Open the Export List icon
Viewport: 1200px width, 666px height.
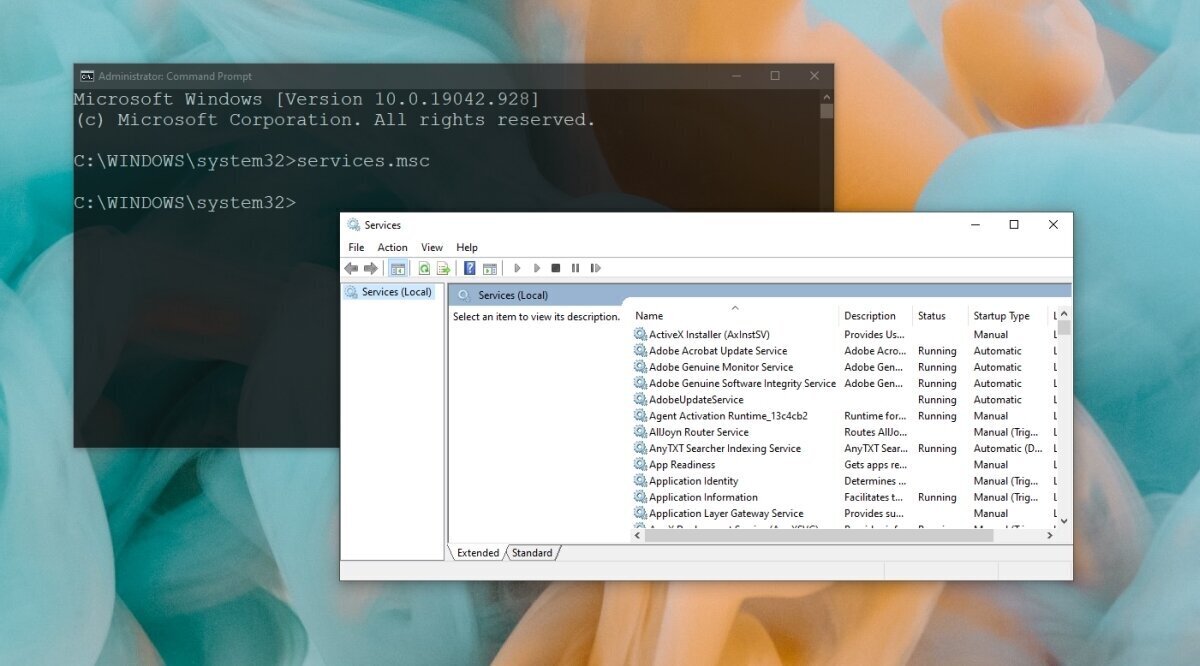(x=441, y=268)
